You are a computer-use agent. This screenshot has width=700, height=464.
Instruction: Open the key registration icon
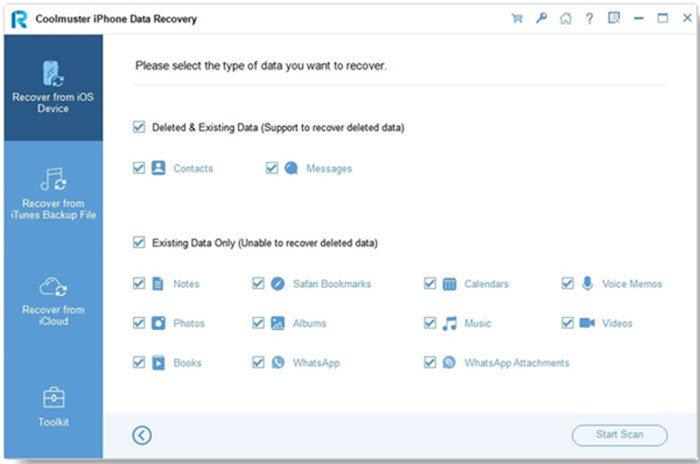tap(541, 18)
